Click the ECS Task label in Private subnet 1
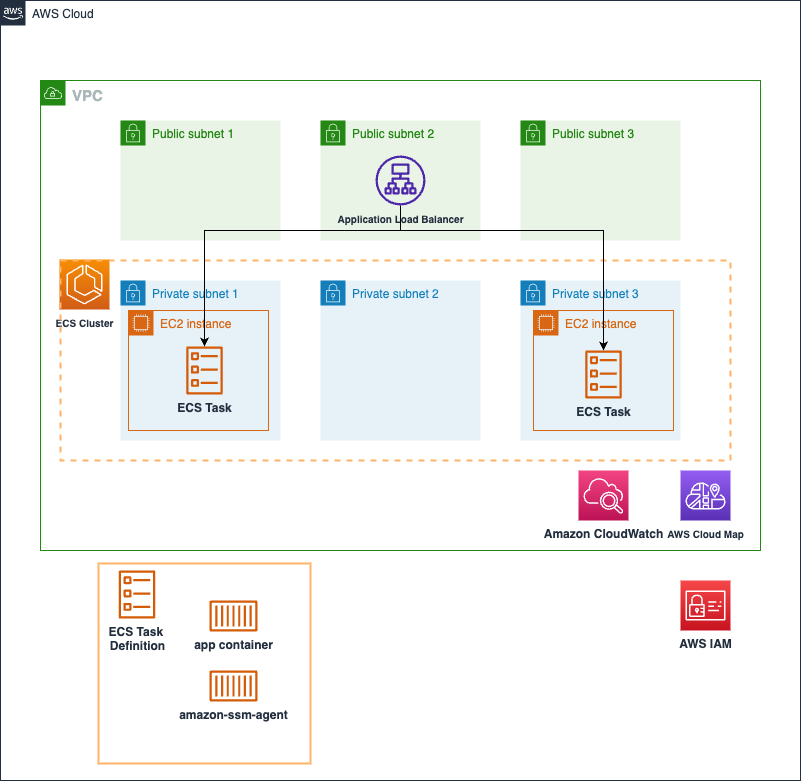This screenshot has height=782, width=801. pyautogui.click(x=204, y=408)
